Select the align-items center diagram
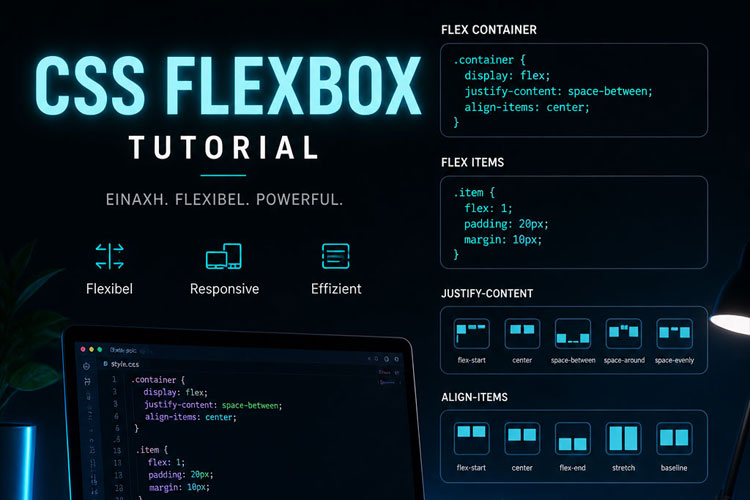 [522, 438]
